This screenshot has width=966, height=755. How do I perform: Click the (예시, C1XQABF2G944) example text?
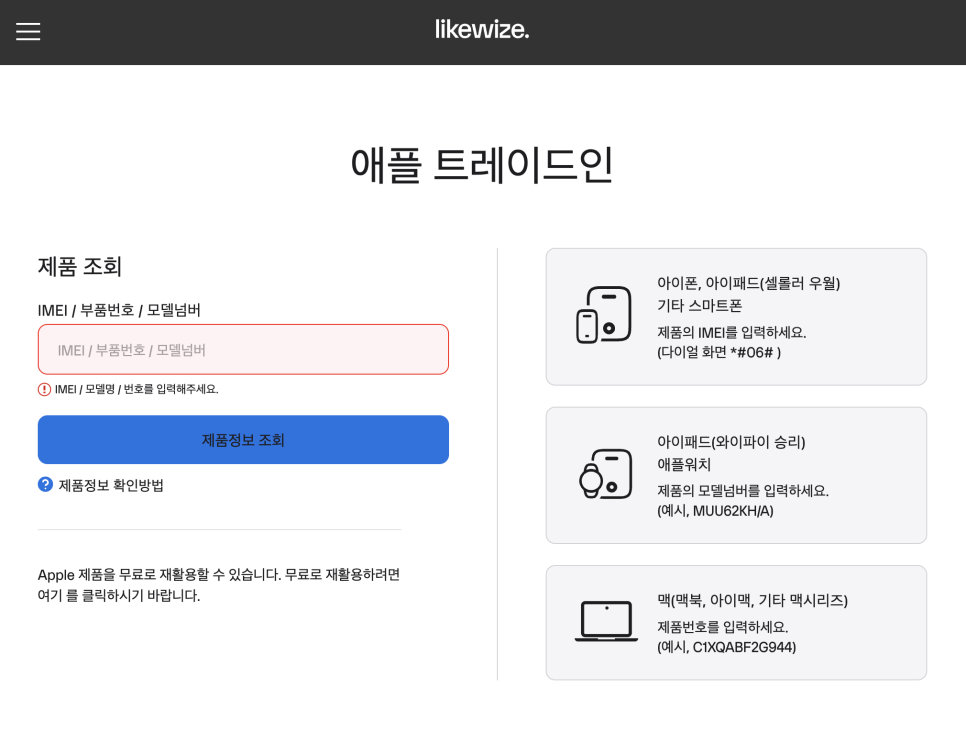[726, 647]
